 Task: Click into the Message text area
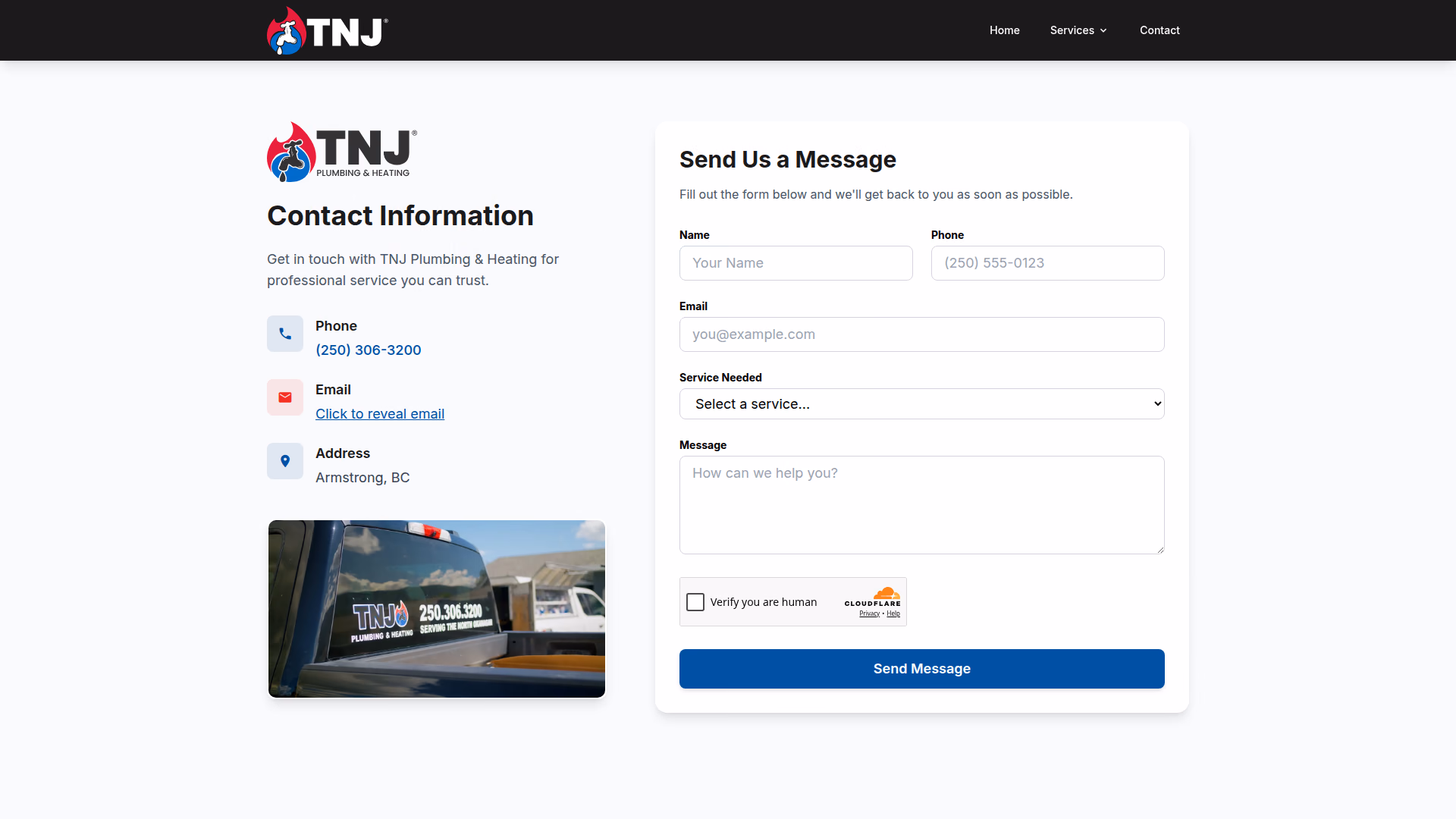click(922, 505)
